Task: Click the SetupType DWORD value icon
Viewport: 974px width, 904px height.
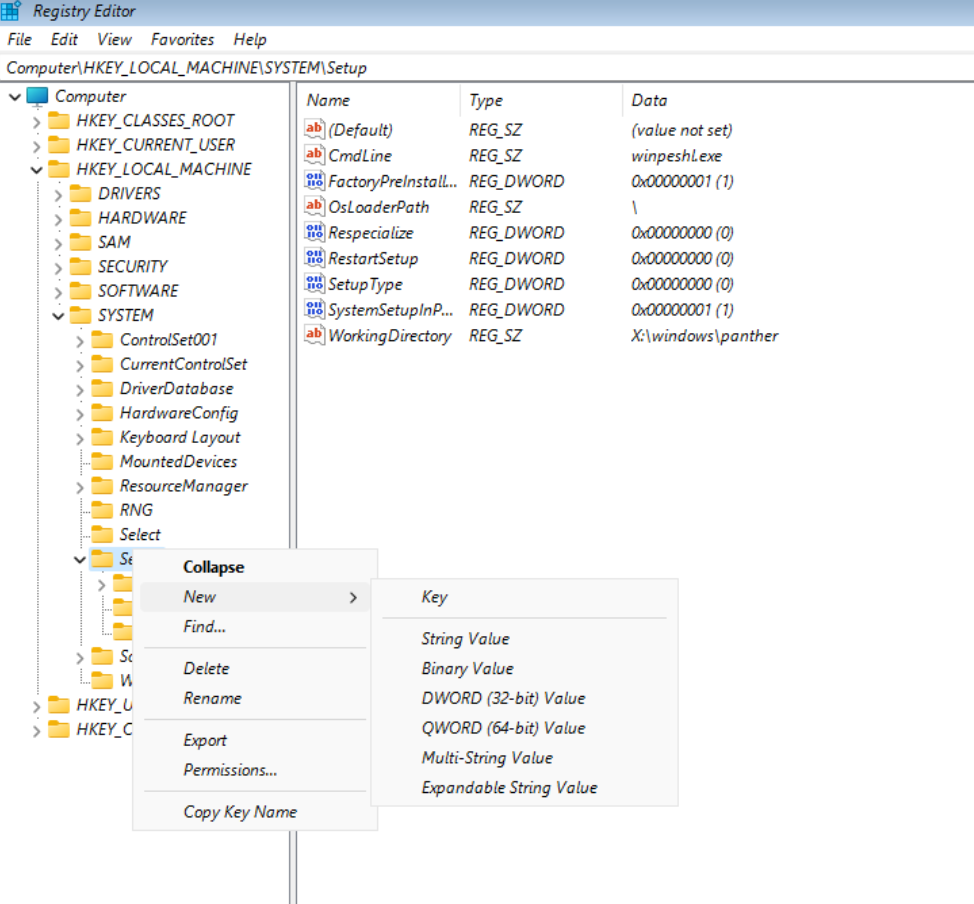Action: coord(314,285)
